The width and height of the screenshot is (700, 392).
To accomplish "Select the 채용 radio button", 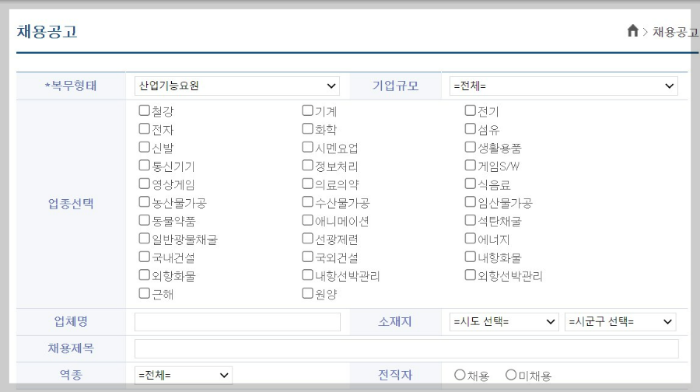I will click(x=459, y=375).
